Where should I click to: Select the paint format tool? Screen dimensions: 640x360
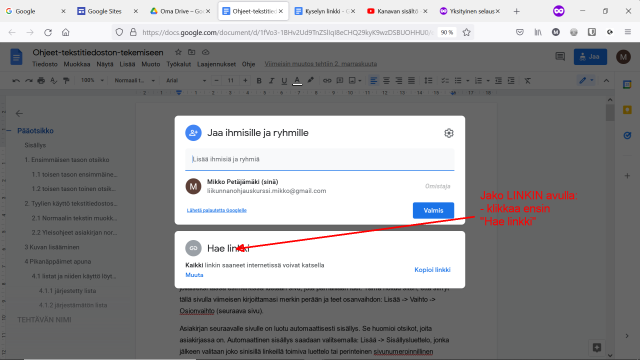coord(66,81)
